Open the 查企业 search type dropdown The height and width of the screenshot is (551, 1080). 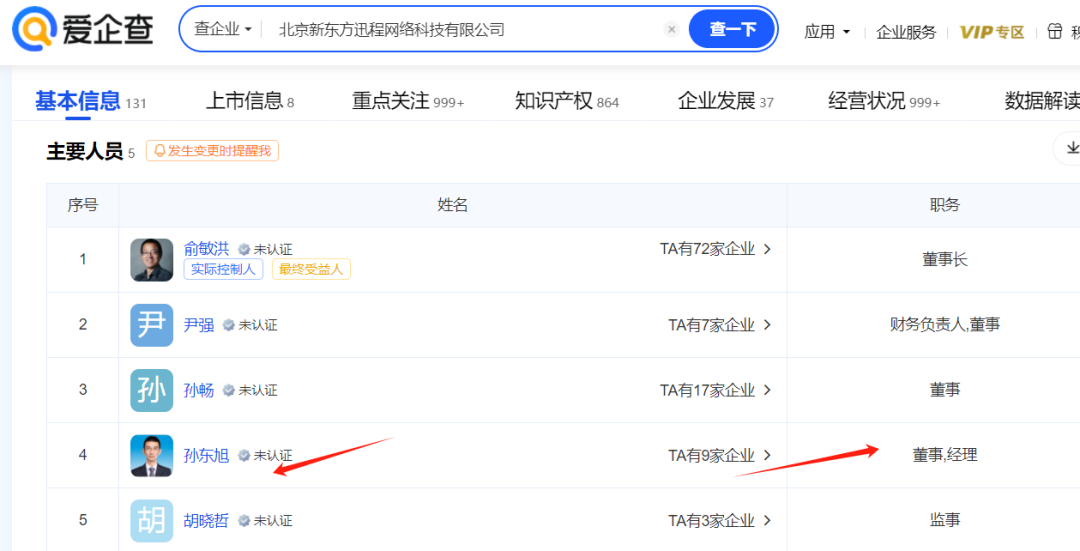pyautogui.click(x=223, y=29)
